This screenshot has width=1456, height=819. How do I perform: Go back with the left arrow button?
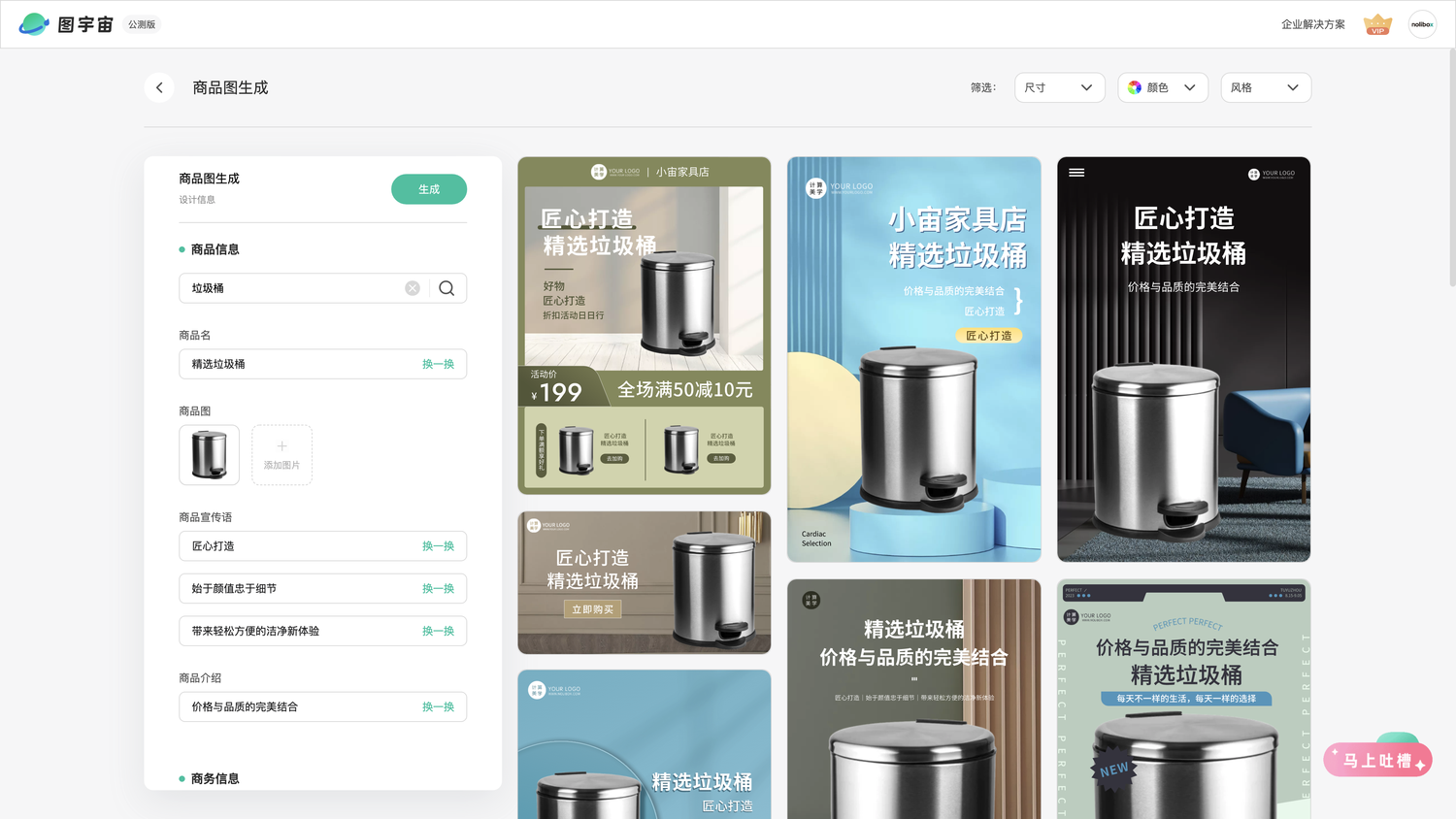[x=159, y=87]
